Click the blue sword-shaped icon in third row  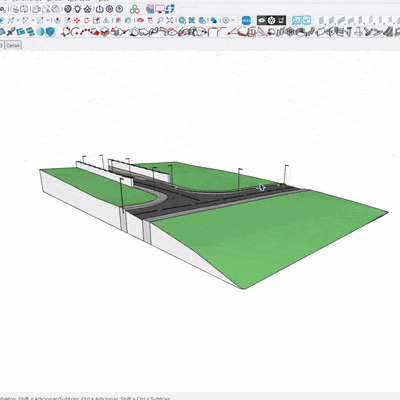click(x=11, y=32)
